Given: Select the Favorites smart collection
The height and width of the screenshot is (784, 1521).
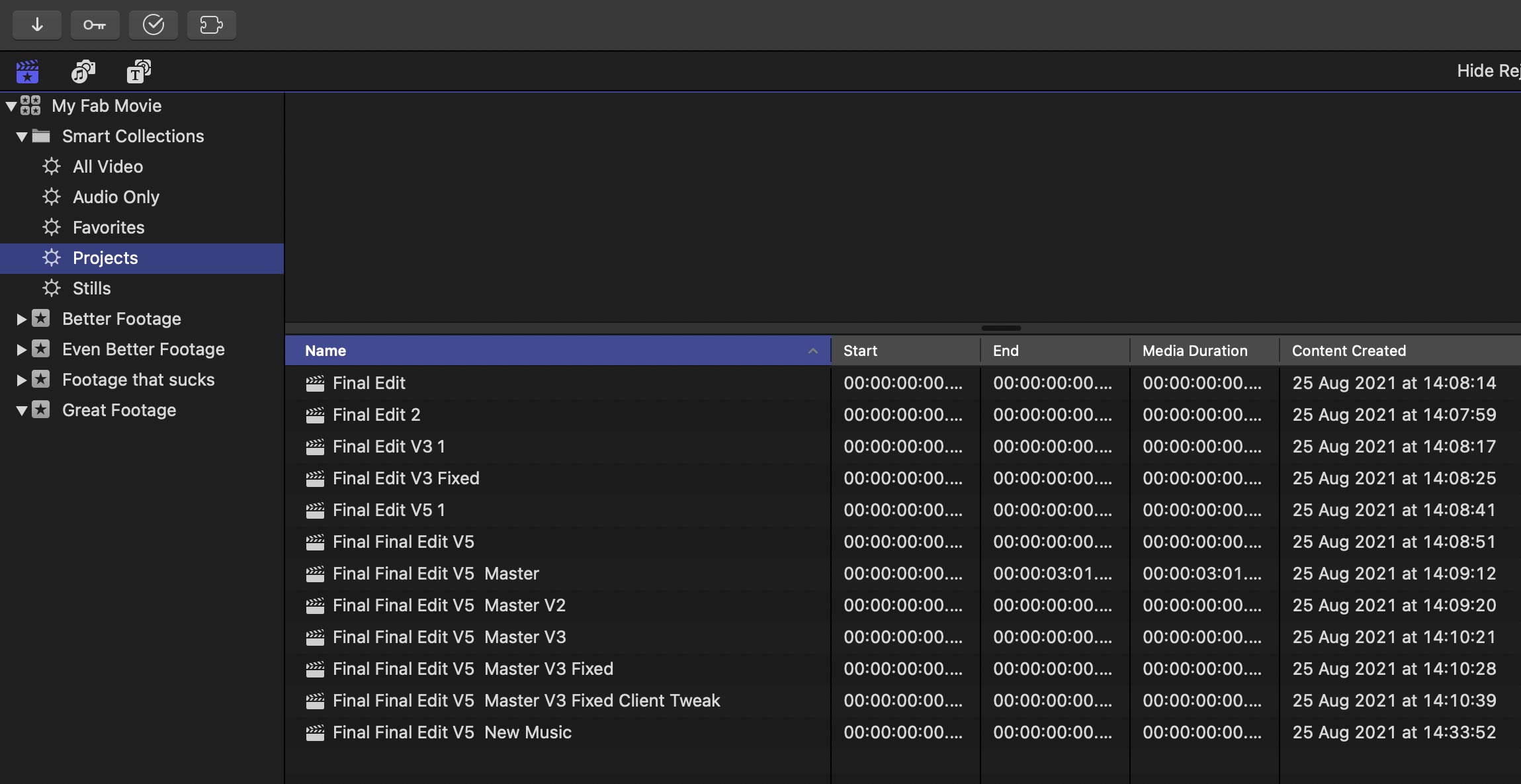Looking at the screenshot, I should click(142, 228).
